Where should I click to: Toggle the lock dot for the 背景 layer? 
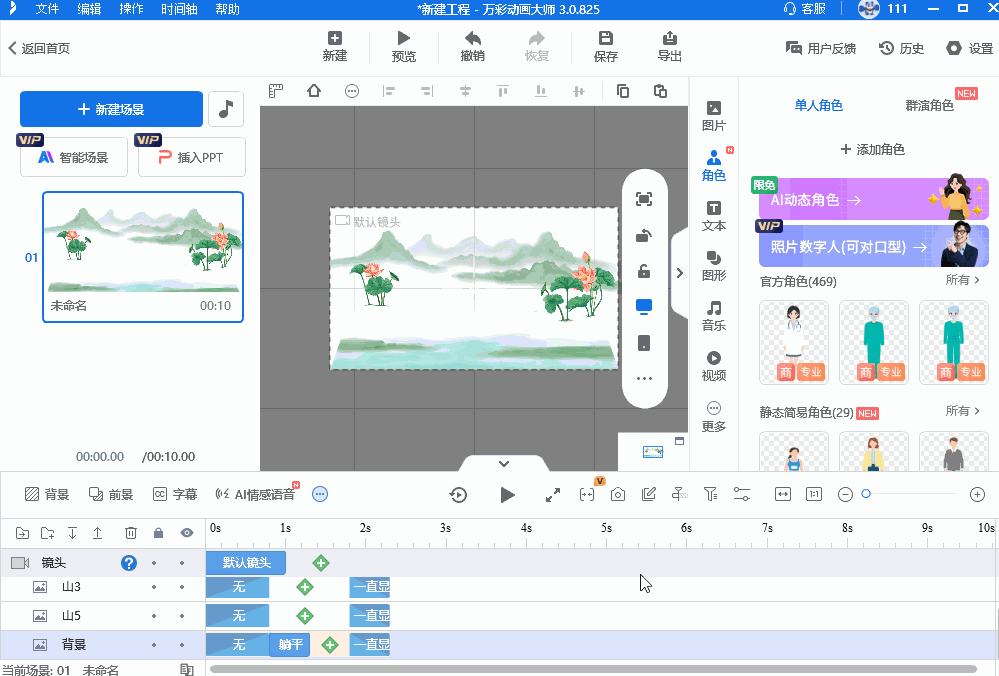pyautogui.click(x=154, y=645)
